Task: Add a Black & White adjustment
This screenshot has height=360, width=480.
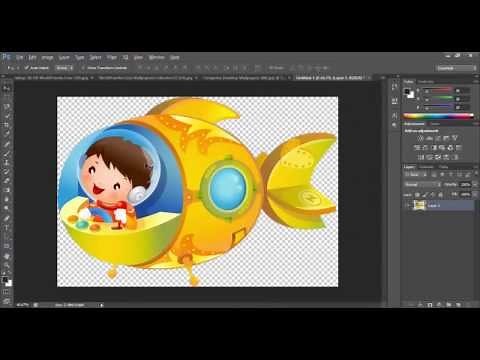Action: point(434,147)
